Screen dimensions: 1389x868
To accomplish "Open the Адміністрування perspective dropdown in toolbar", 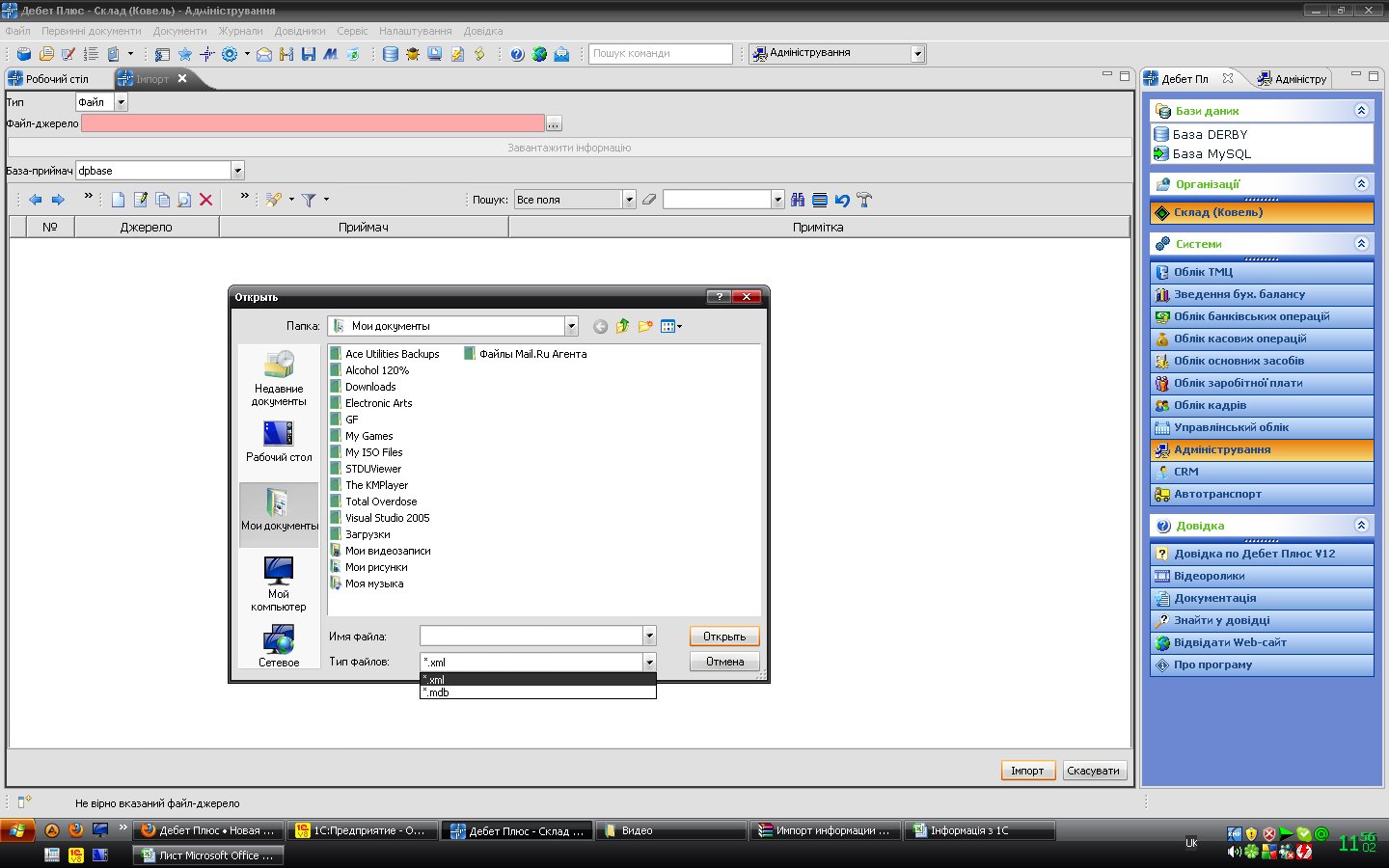I will tap(917, 54).
